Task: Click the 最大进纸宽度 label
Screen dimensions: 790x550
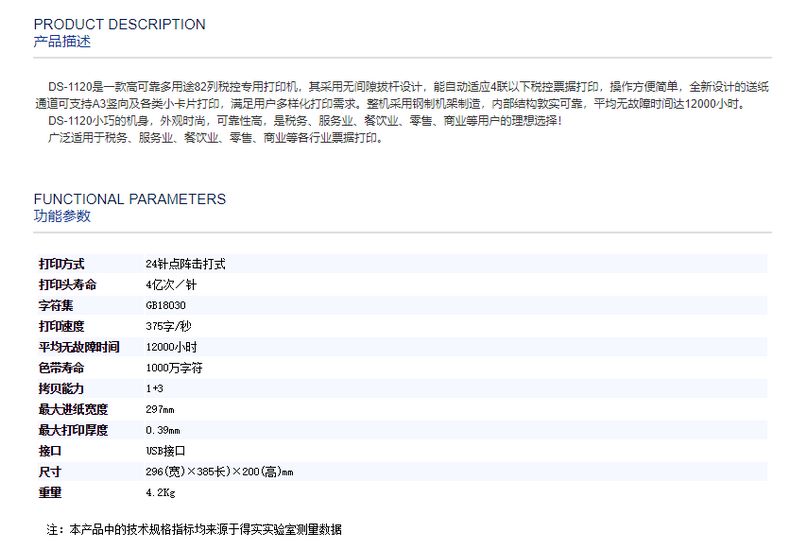Action: [x=73, y=409]
